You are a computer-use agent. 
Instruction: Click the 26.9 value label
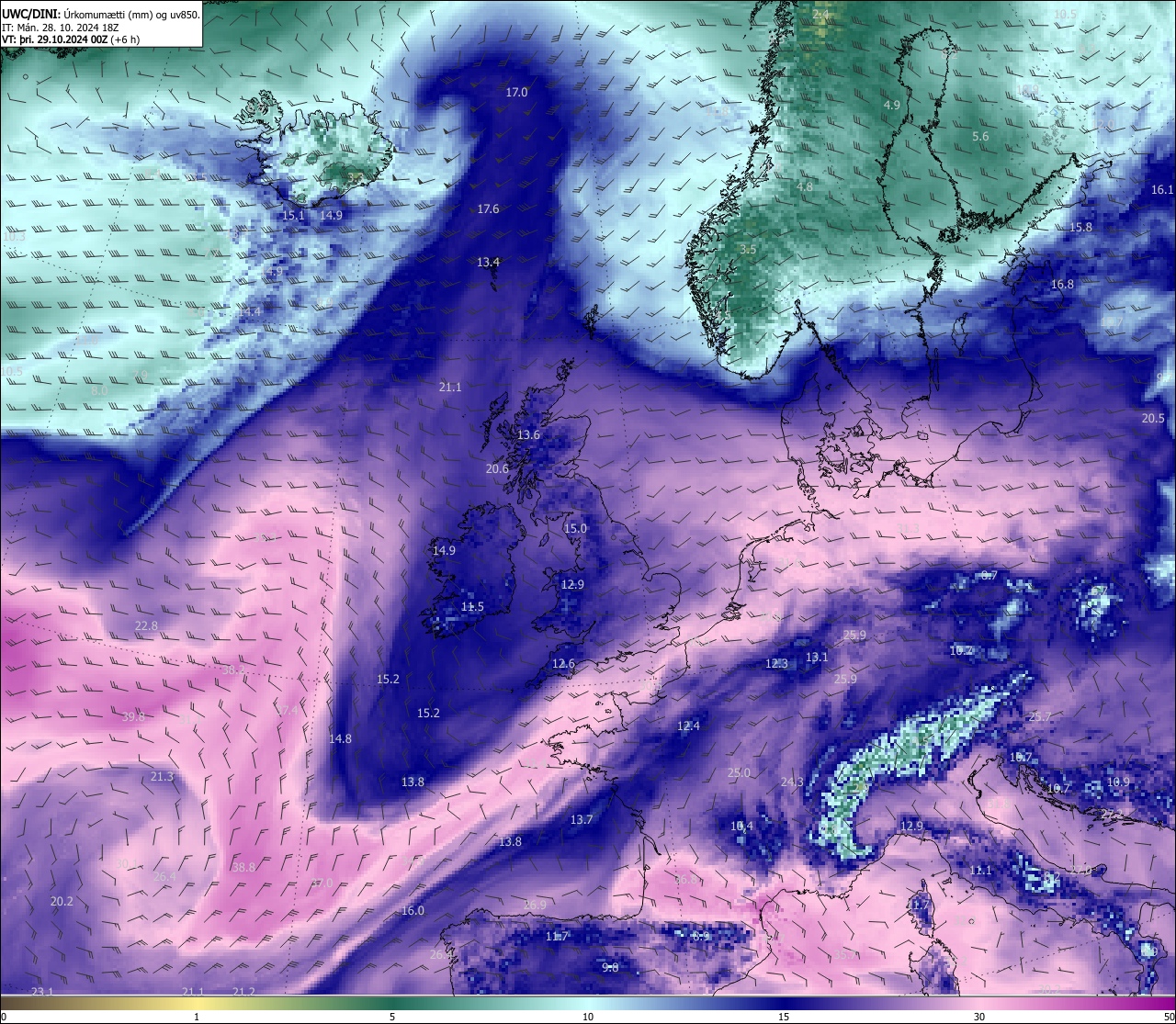click(x=535, y=905)
